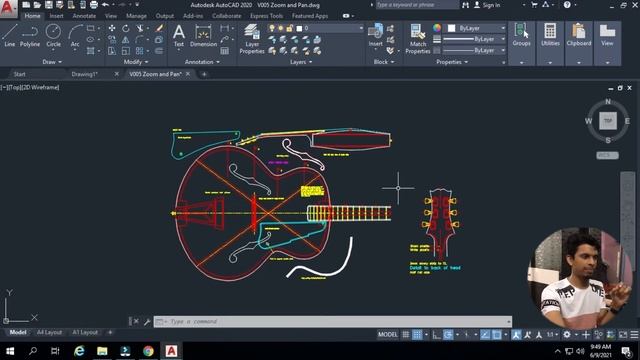This screenshot has width=640, height=360.
Task: Toggle polar tracking in status bar
Action: click(448, 335)
